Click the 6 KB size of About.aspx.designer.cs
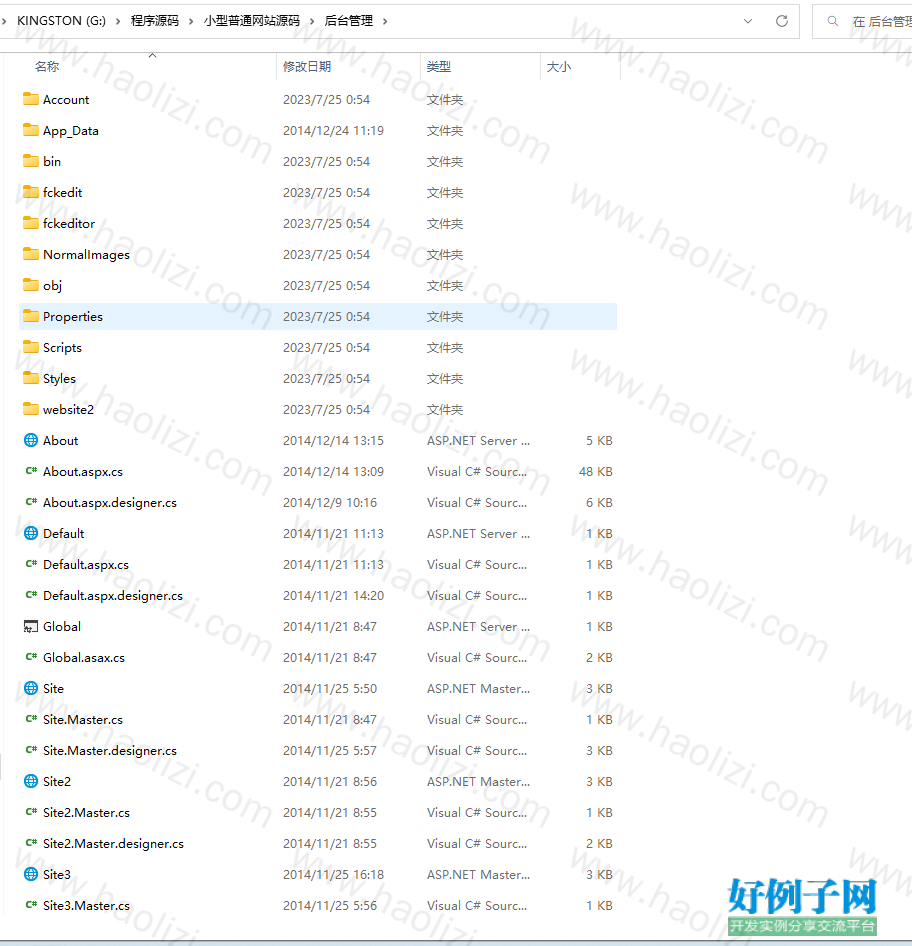This screenshot has height=946, width=912. 599,503
